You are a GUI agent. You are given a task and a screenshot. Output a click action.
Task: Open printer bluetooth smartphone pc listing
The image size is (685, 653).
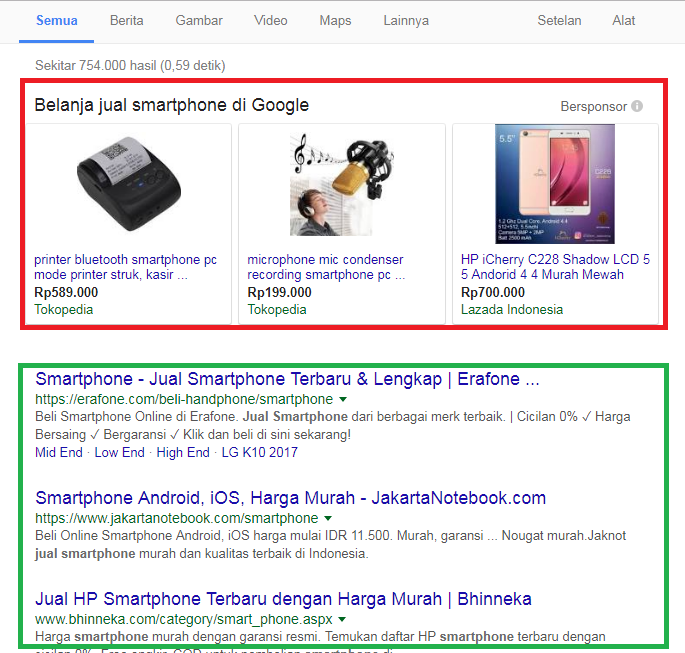click(x=125, y=267)
